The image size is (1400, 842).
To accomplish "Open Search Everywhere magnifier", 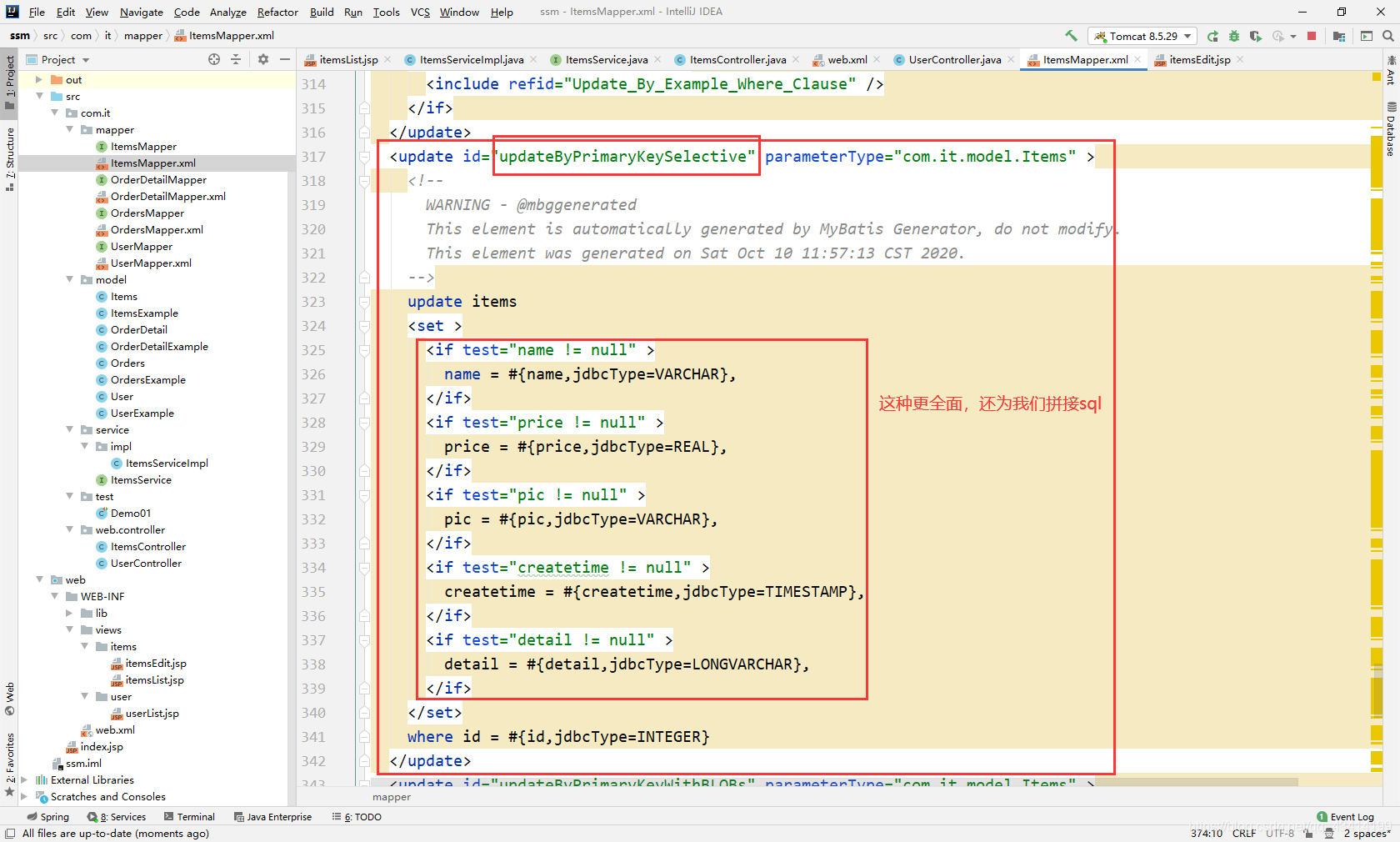I will point(1388,36).
